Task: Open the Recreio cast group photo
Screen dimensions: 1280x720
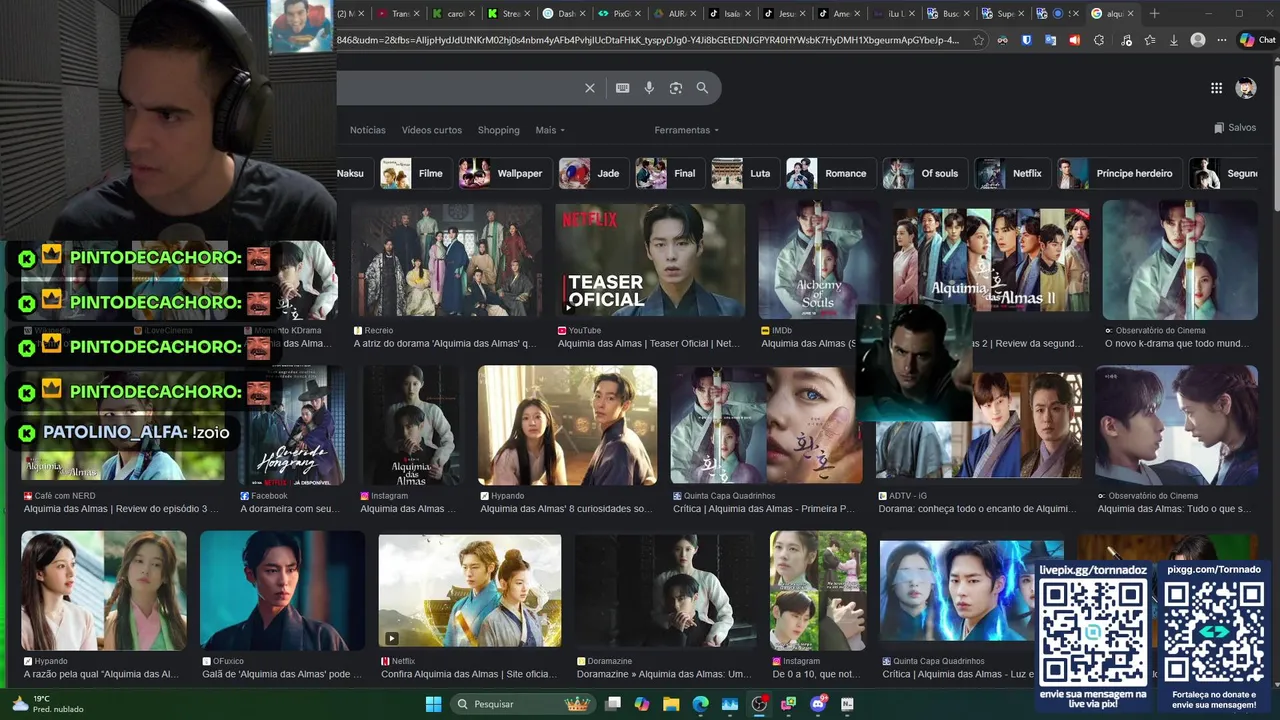Action: click(x=446, y=260)
